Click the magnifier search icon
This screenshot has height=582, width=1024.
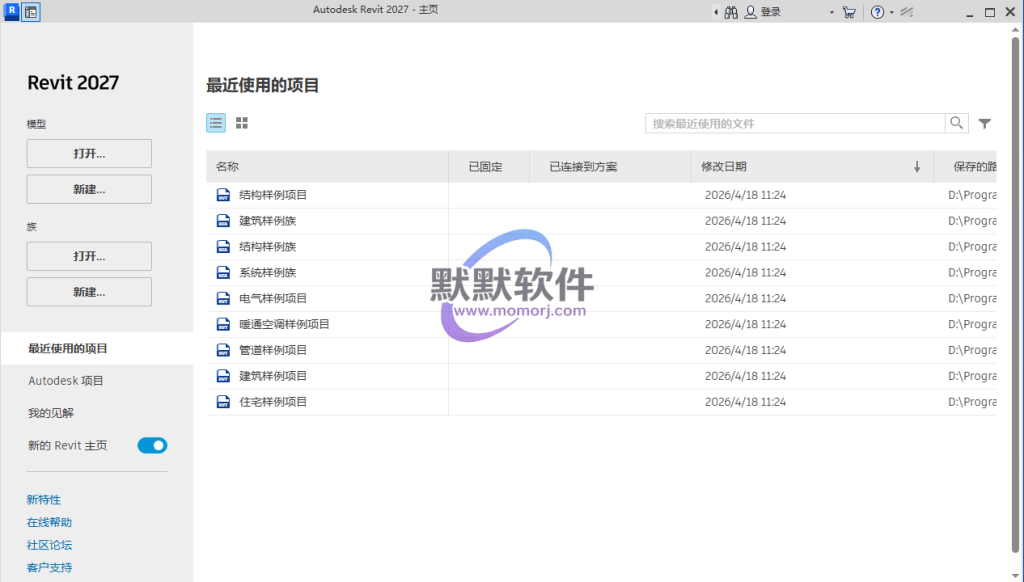(957, 123)
